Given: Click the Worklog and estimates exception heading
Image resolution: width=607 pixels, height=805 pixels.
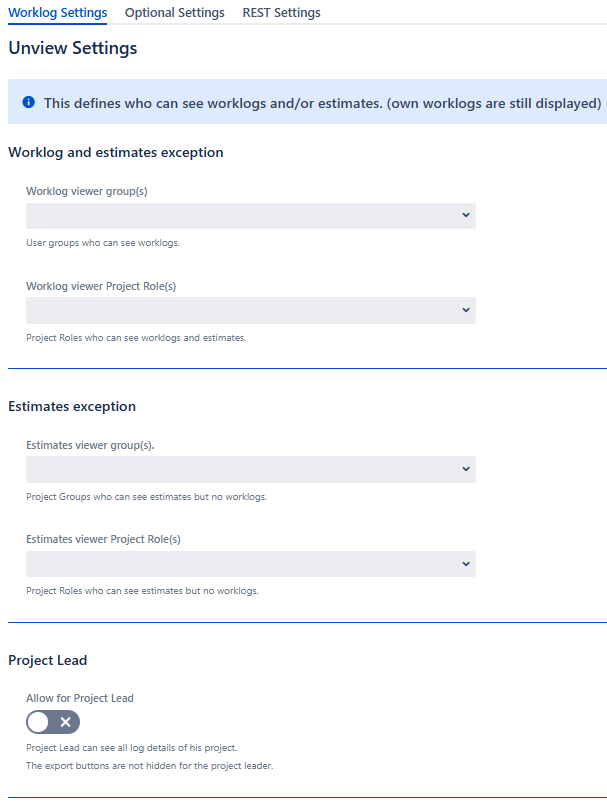Looking at the screenshot, I should pyautogui.click(x=115, y=153).
